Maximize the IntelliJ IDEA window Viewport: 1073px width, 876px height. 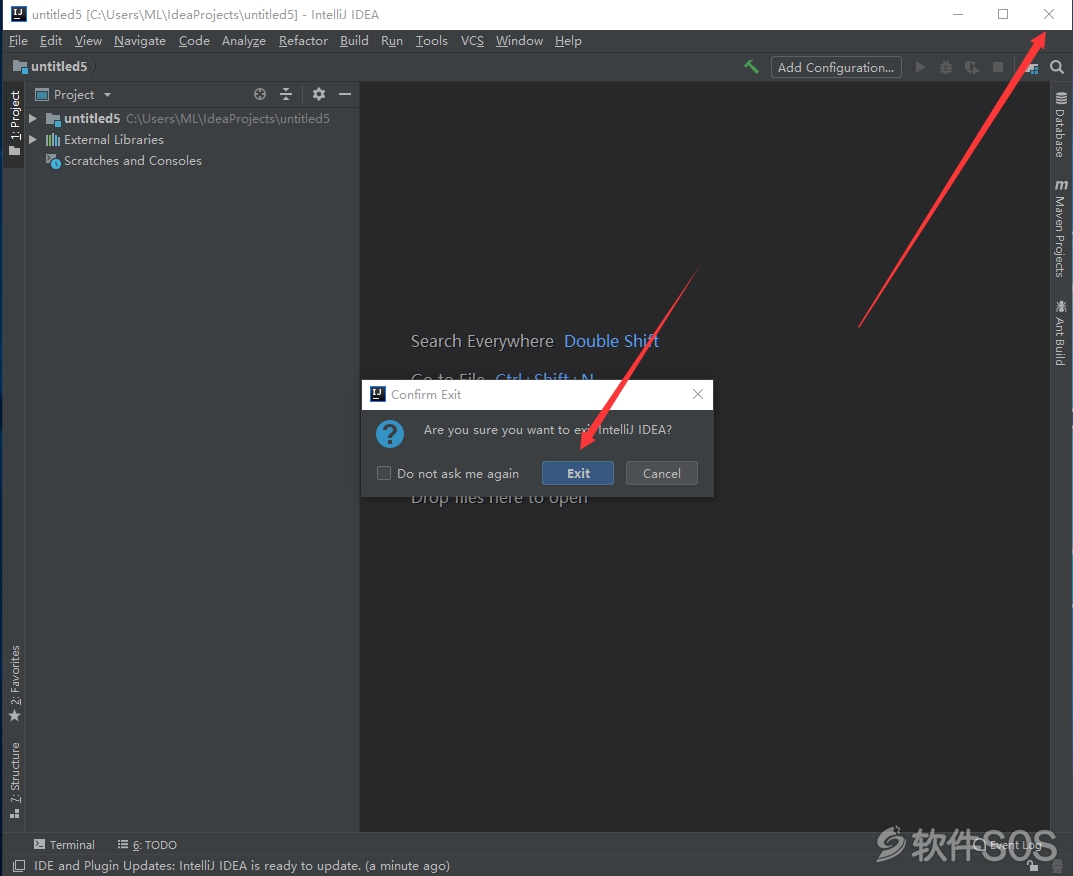(x=1003, y=14)
